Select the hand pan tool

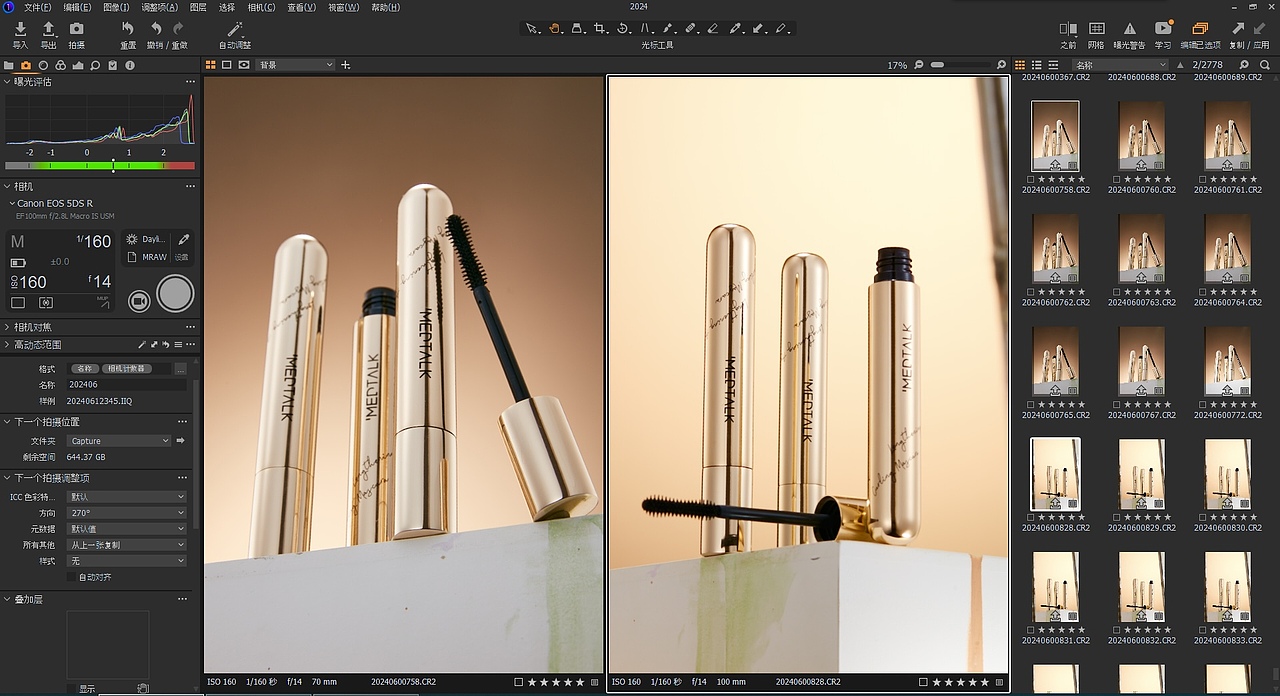555,29
